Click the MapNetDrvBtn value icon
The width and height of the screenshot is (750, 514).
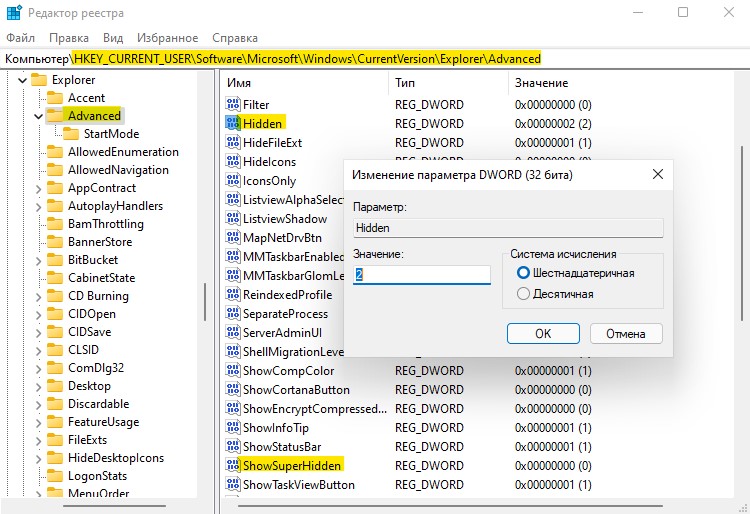(x=233, y=237)
